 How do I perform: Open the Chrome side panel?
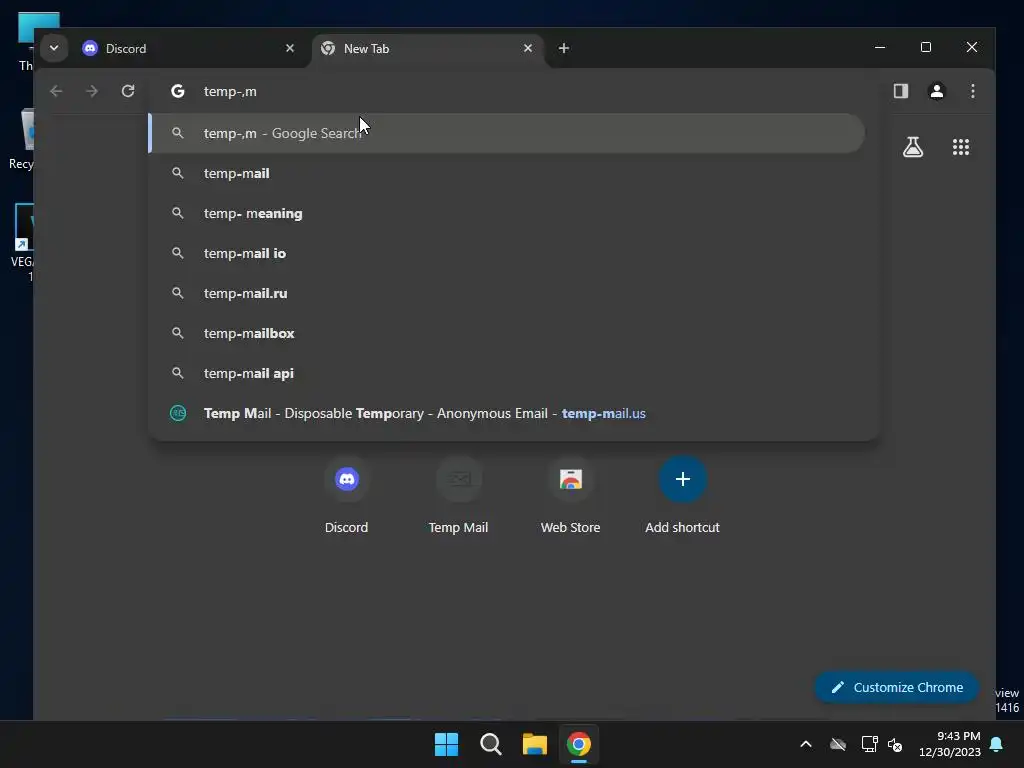point(901,91)
